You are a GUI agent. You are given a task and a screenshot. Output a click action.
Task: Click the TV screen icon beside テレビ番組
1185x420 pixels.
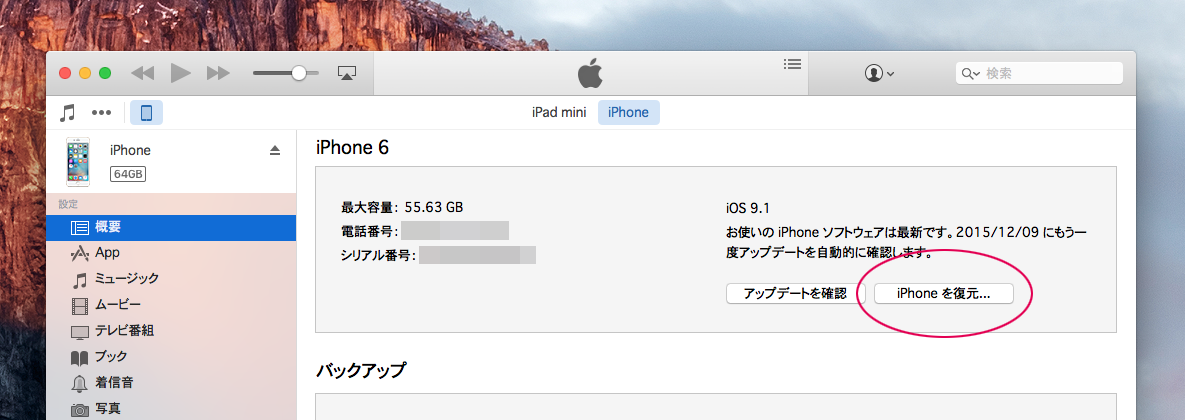point(80,332)
